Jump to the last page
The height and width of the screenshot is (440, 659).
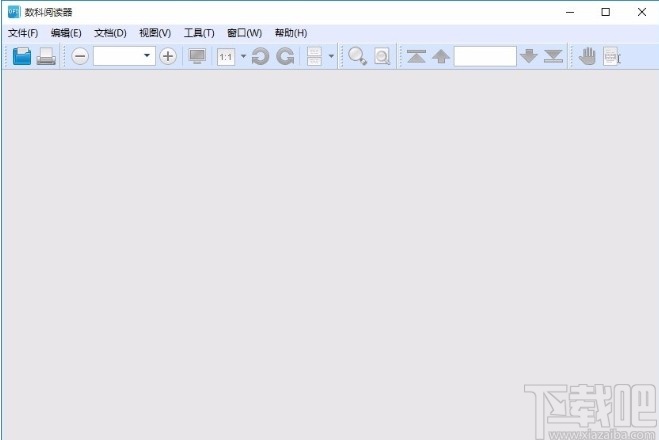point(554,56)
